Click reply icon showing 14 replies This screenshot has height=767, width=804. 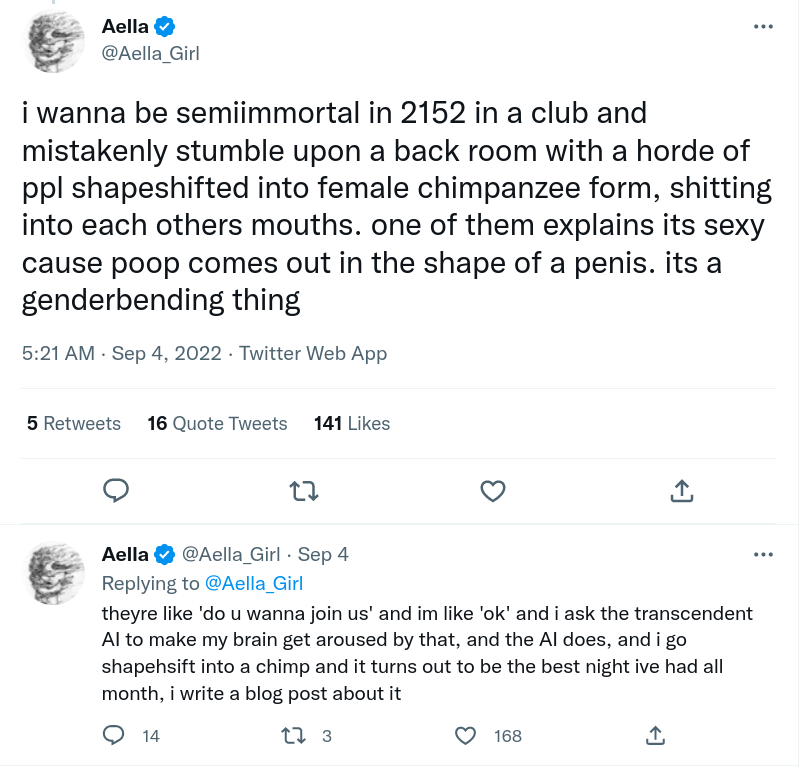[113, 735]
